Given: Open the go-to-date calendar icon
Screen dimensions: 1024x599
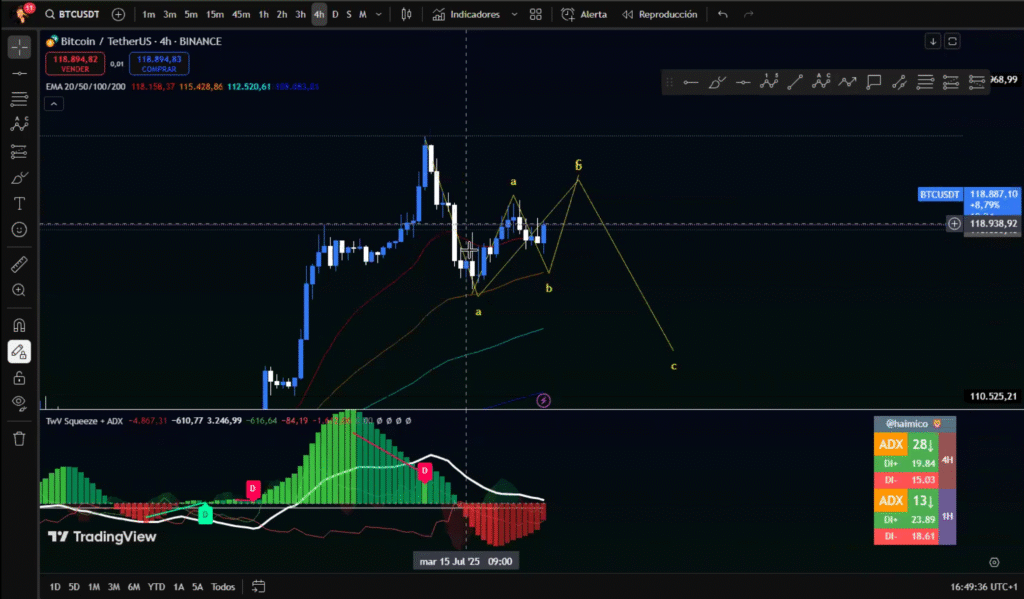Looking at the screenshot, I should coord(259,587).
